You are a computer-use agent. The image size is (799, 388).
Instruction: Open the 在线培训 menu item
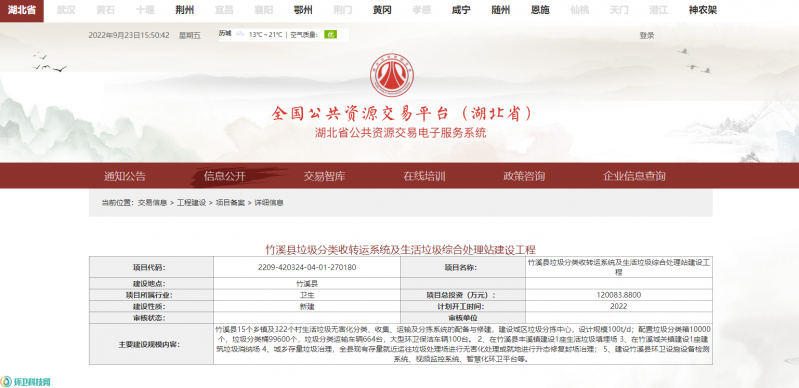(424, 176)
